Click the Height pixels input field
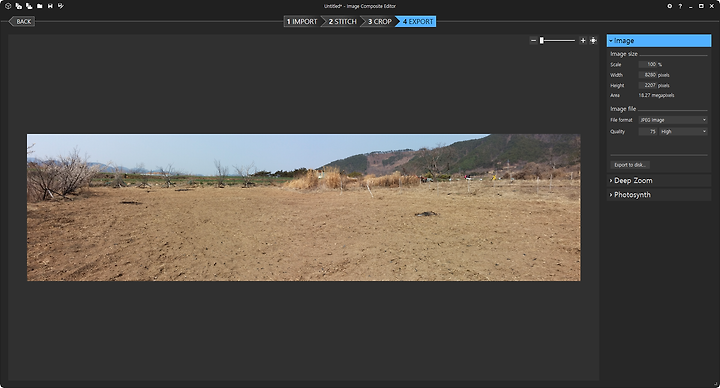 (647, 85)
